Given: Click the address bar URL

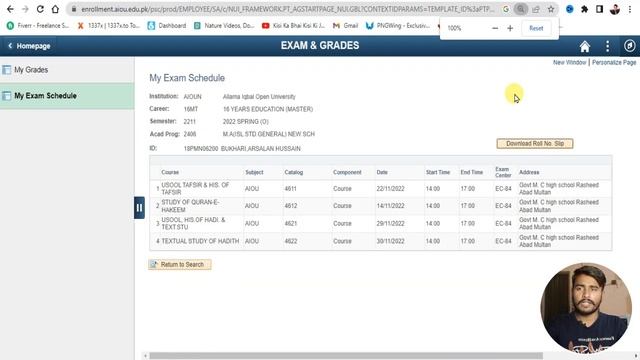Looking at the screenshot, I should [287, 9].
